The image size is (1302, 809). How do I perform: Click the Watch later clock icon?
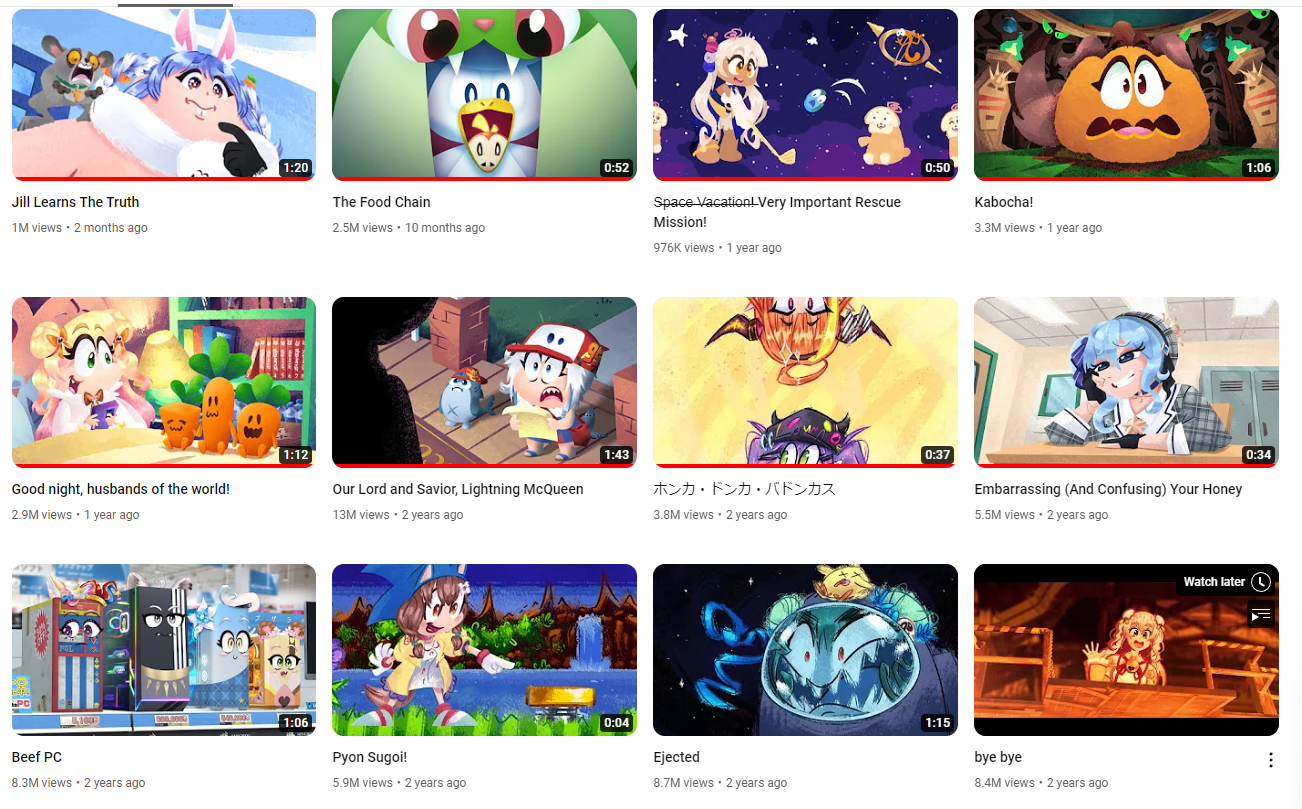pyautogui.click(x=1261, y=582)
